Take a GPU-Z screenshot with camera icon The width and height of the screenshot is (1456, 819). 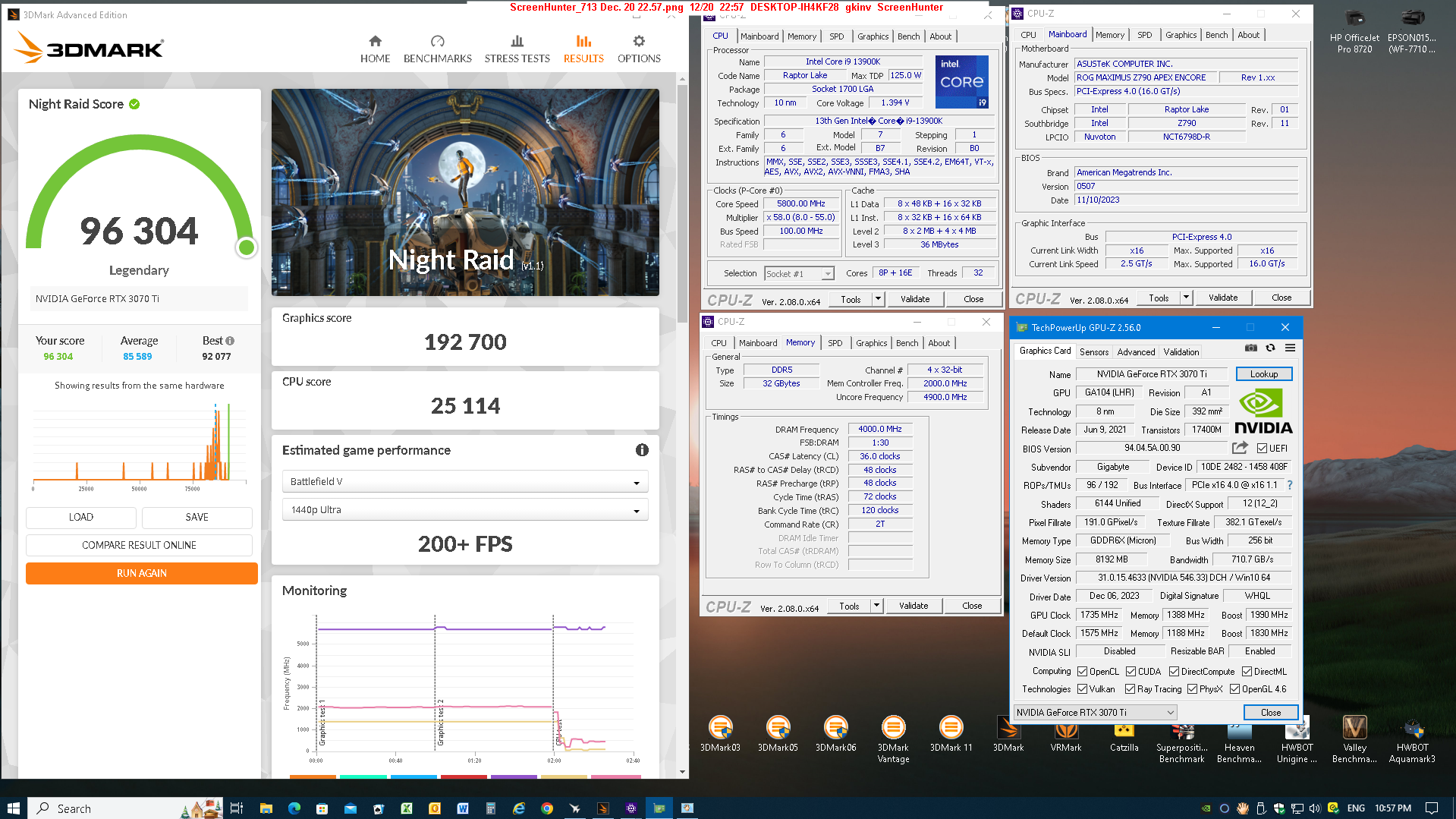(x=1251, y=348)
